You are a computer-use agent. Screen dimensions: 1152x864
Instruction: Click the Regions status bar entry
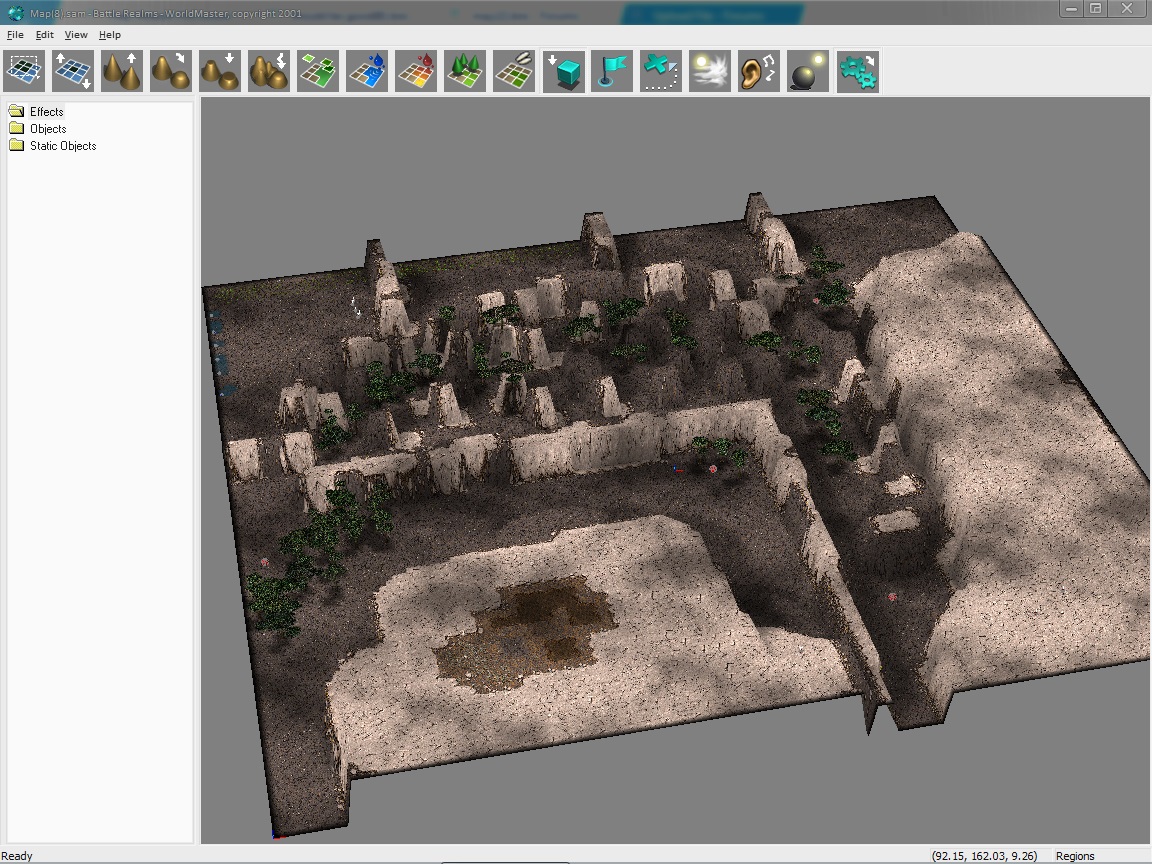point(1075,856)
